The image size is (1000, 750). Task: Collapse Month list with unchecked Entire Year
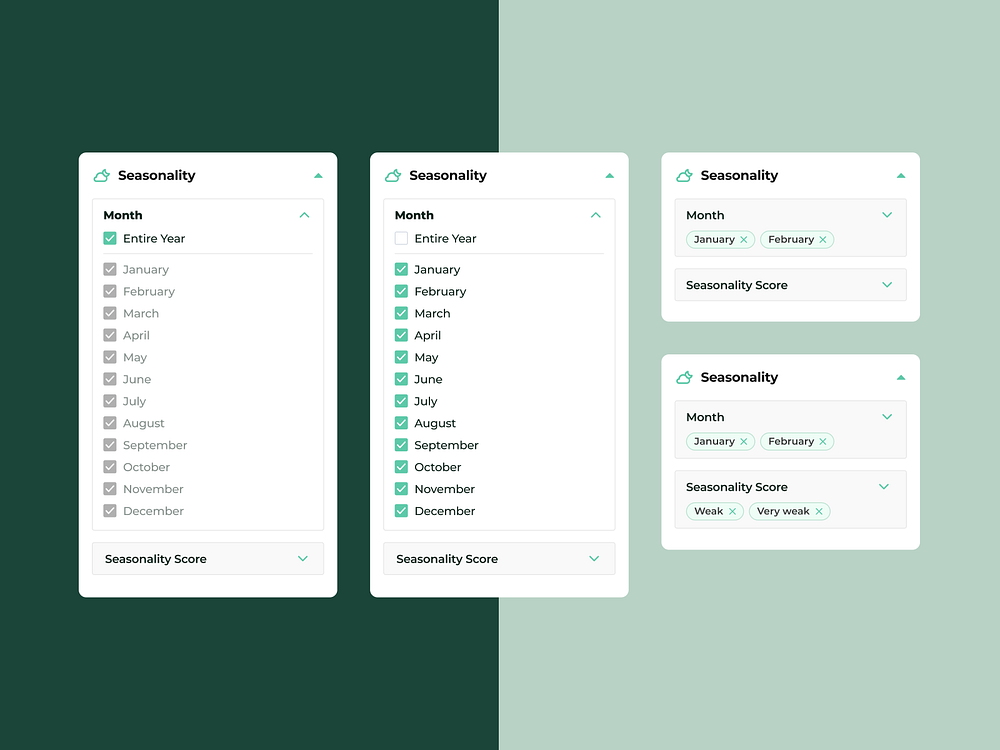coord(596,216)
